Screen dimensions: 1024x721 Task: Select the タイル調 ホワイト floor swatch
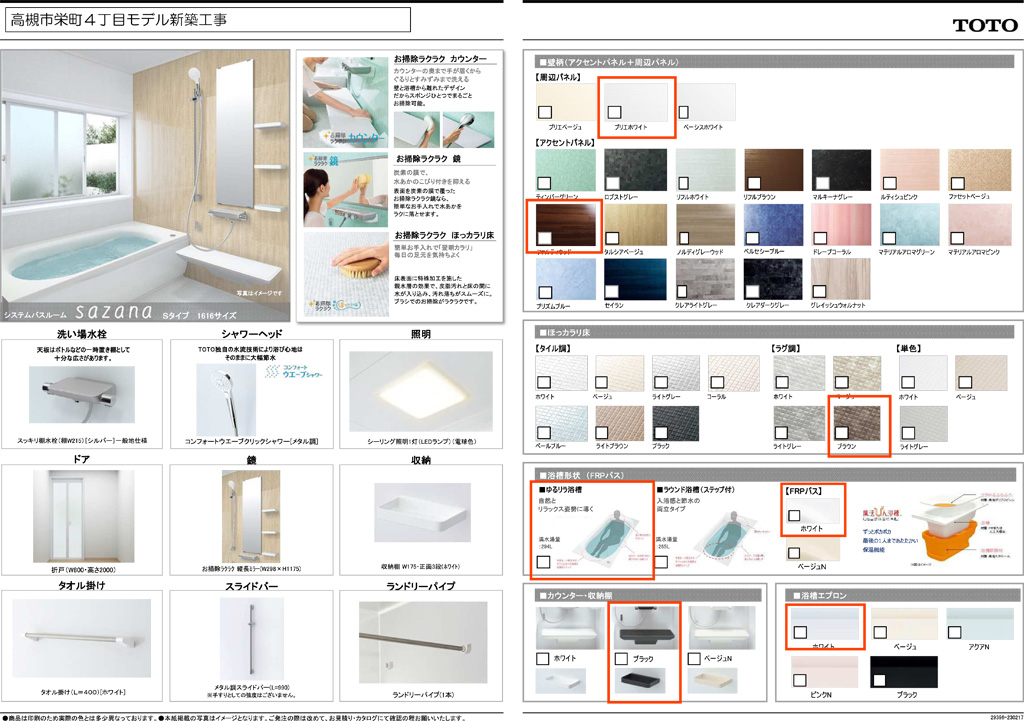point(561,373)
